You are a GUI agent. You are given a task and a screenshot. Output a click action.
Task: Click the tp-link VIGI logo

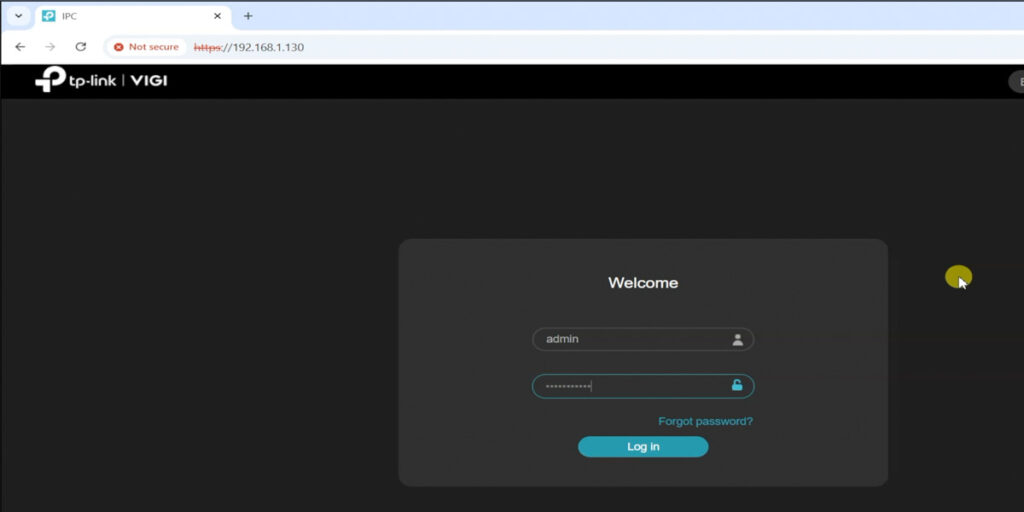point(100,80)
